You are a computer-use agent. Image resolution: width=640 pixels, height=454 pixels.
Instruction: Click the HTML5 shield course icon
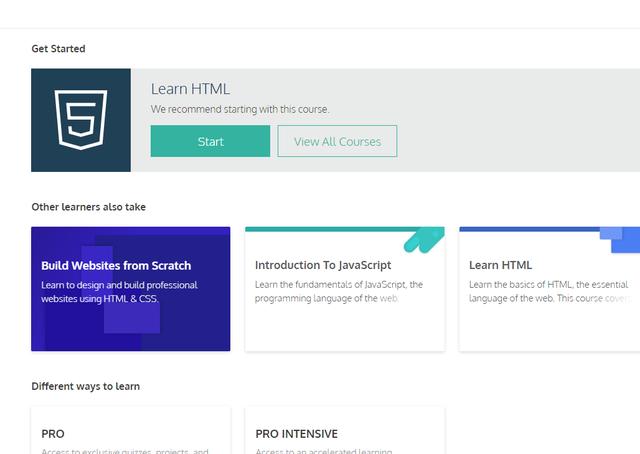pos(81,120)
